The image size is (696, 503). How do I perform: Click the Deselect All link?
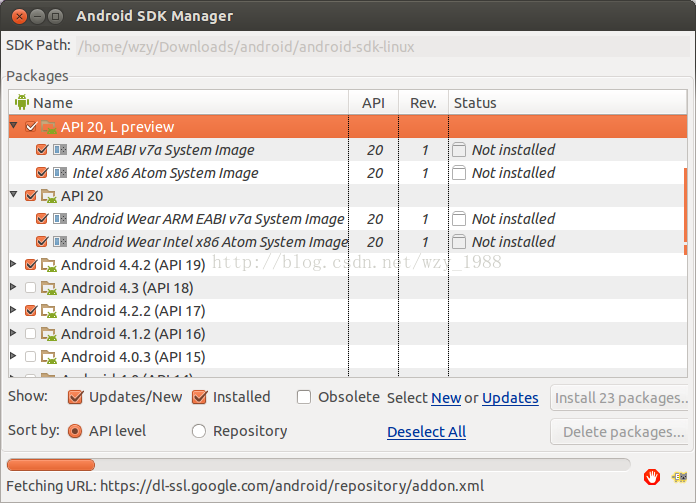point(427,432)
